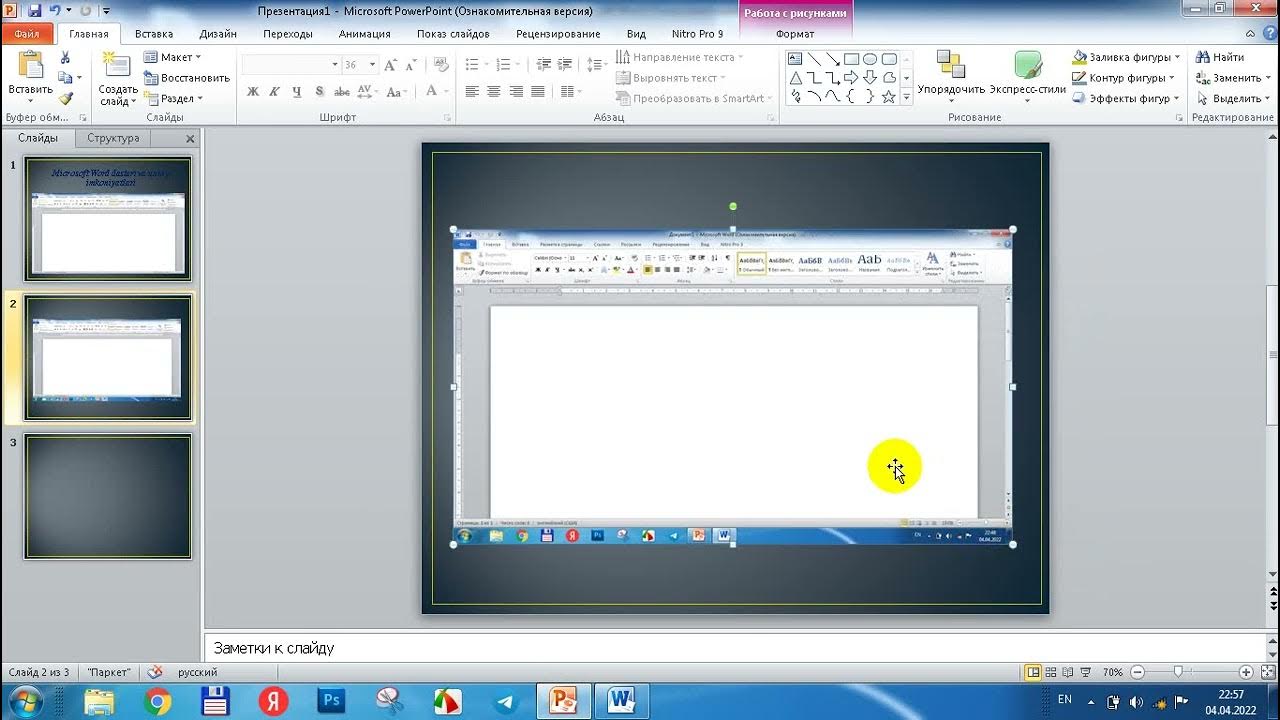Select the rectangle shape in the gallery
The height and width of the screenshot is (720, 1280).
851,59
